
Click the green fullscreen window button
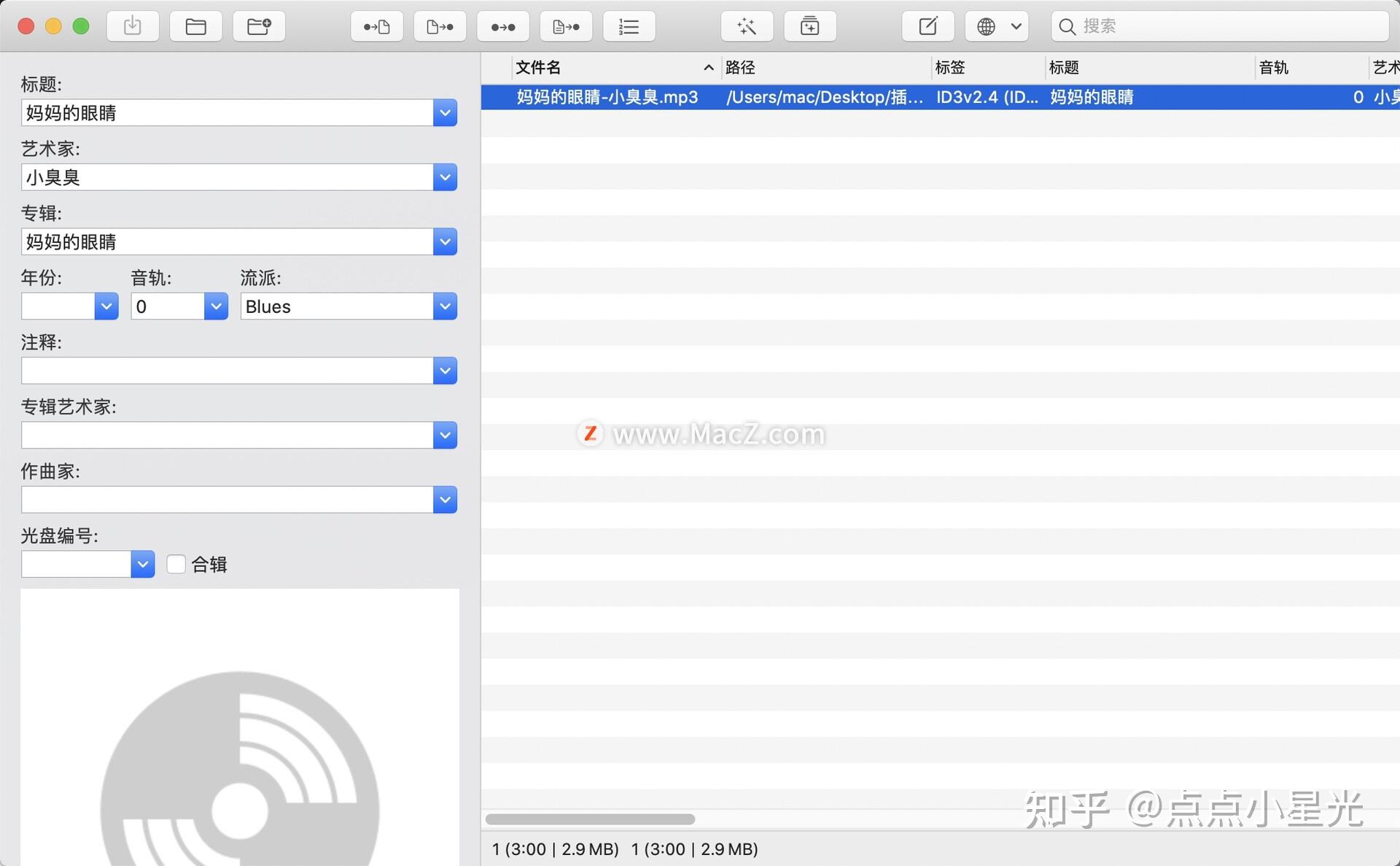tap(81, 26)
